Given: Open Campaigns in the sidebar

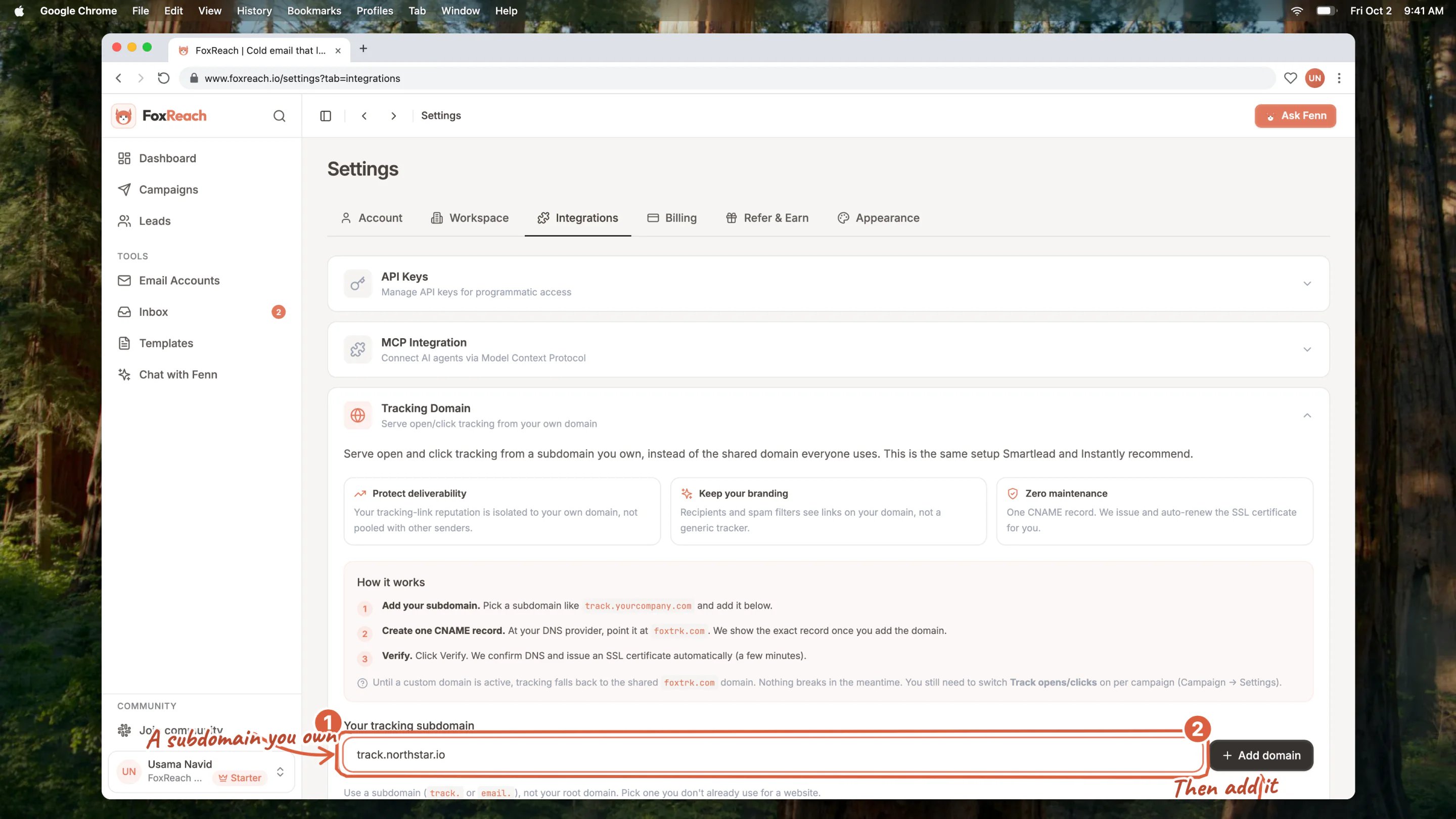Looking at the screenshot, I should [x=202, y=190].
